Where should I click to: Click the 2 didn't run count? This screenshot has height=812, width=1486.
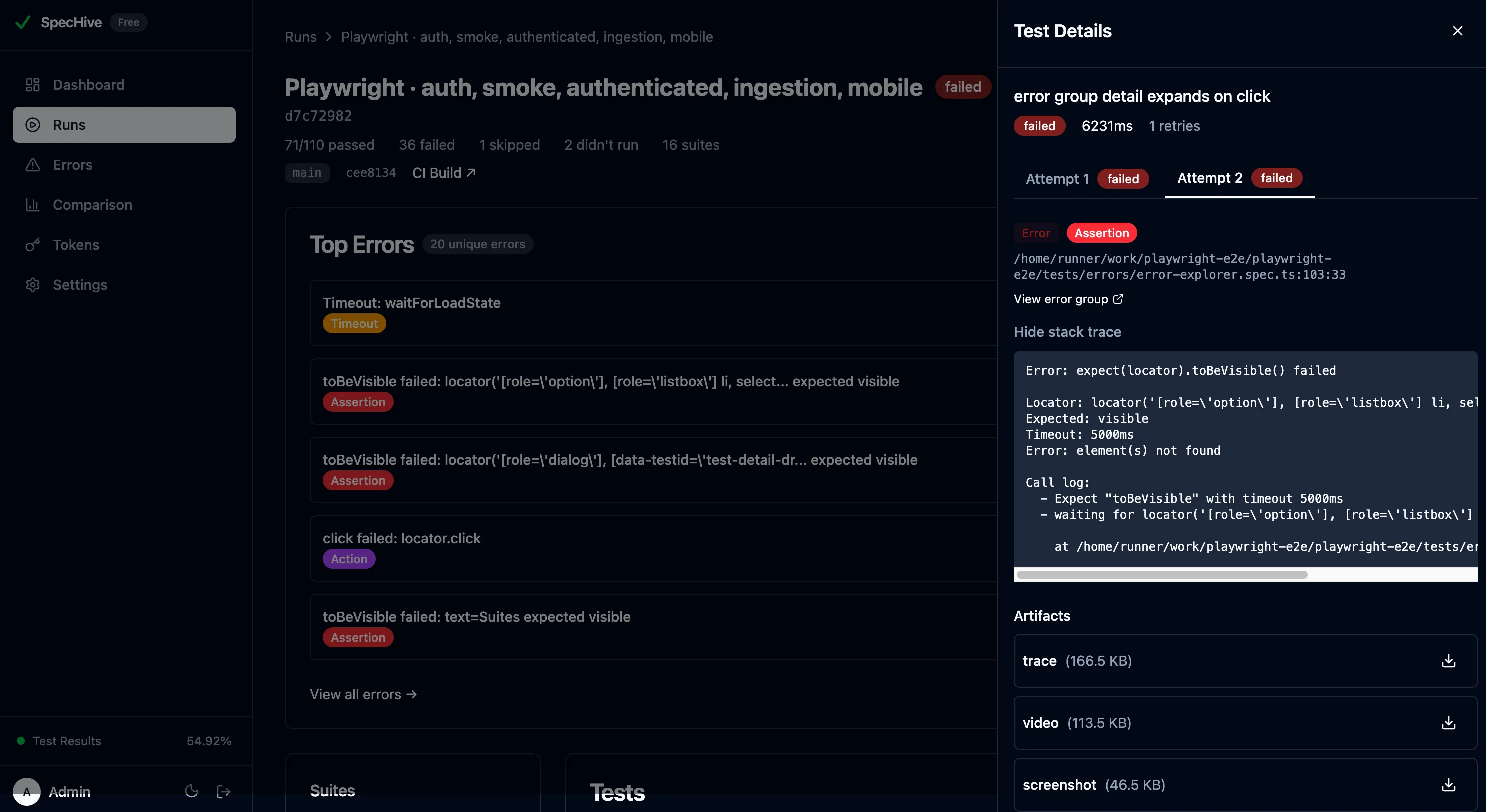click(x=601, y=145)
